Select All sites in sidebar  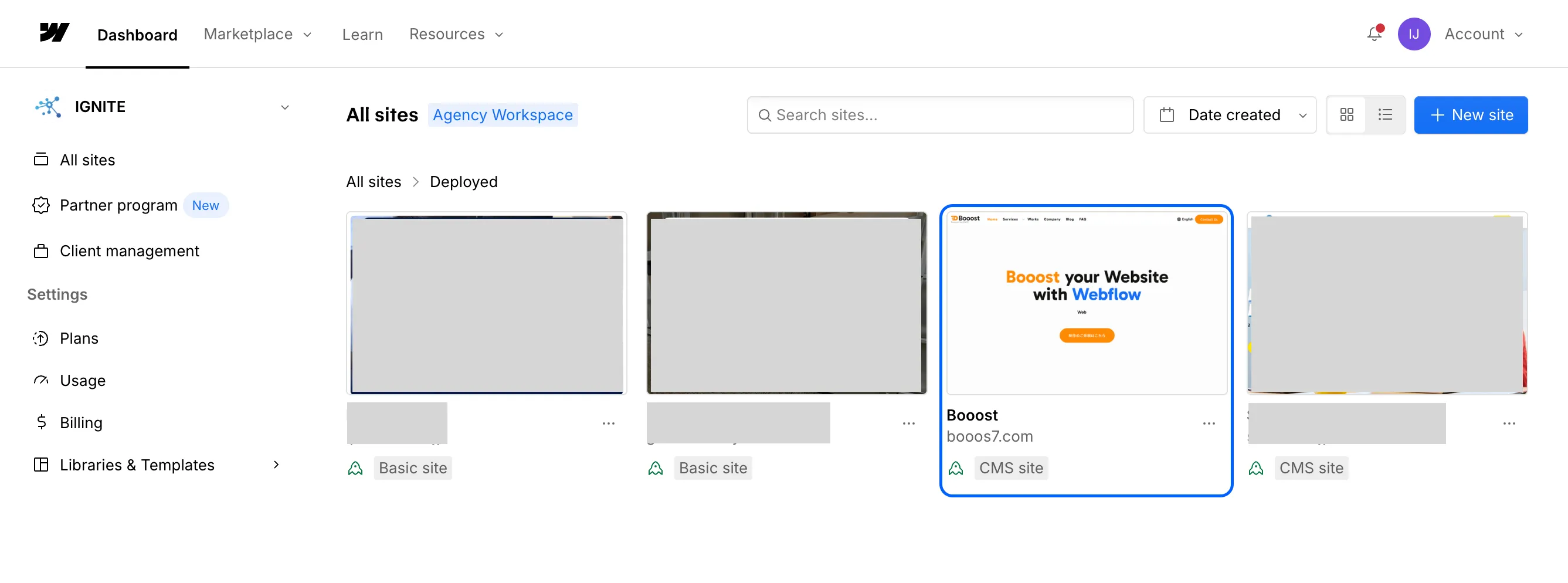click(87, 160)
